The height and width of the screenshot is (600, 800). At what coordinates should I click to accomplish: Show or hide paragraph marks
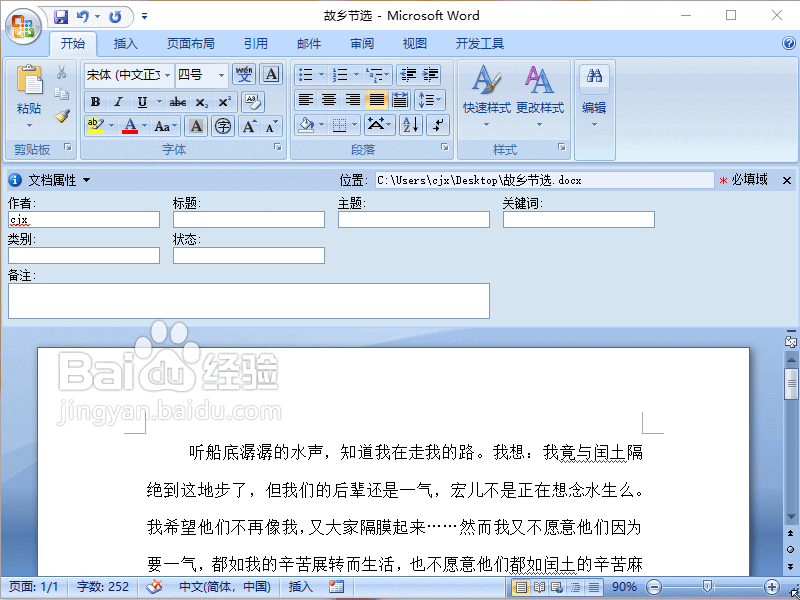click(x=438, y=124)
